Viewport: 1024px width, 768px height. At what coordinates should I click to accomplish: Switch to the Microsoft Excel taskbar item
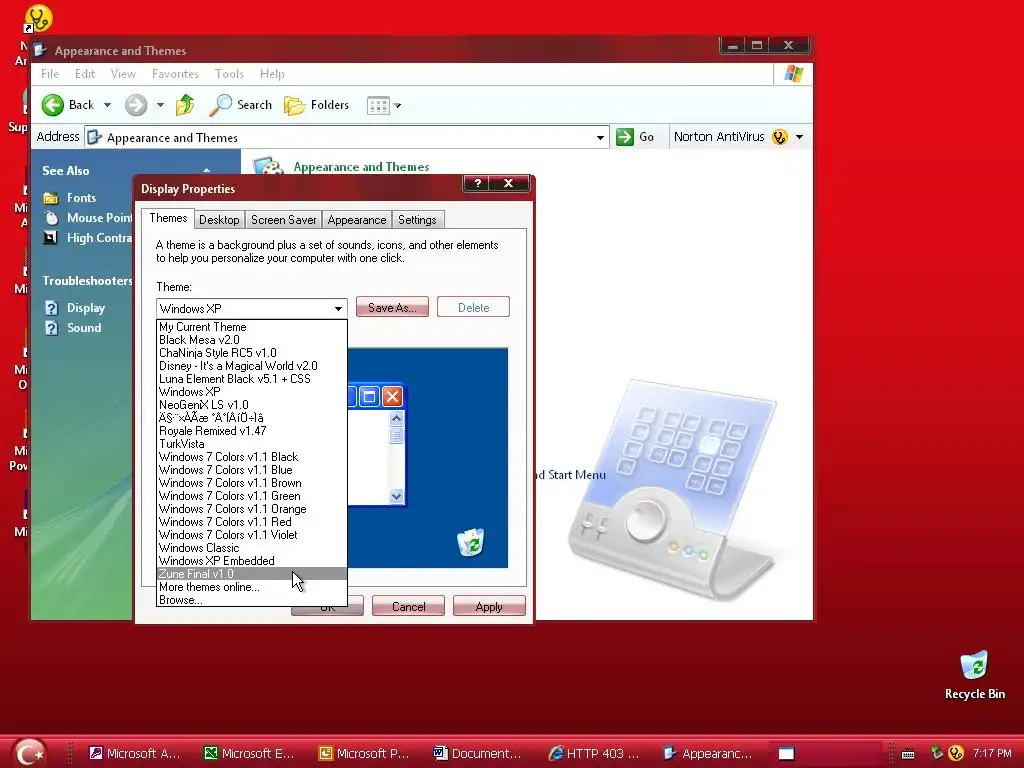coord(250,754)
